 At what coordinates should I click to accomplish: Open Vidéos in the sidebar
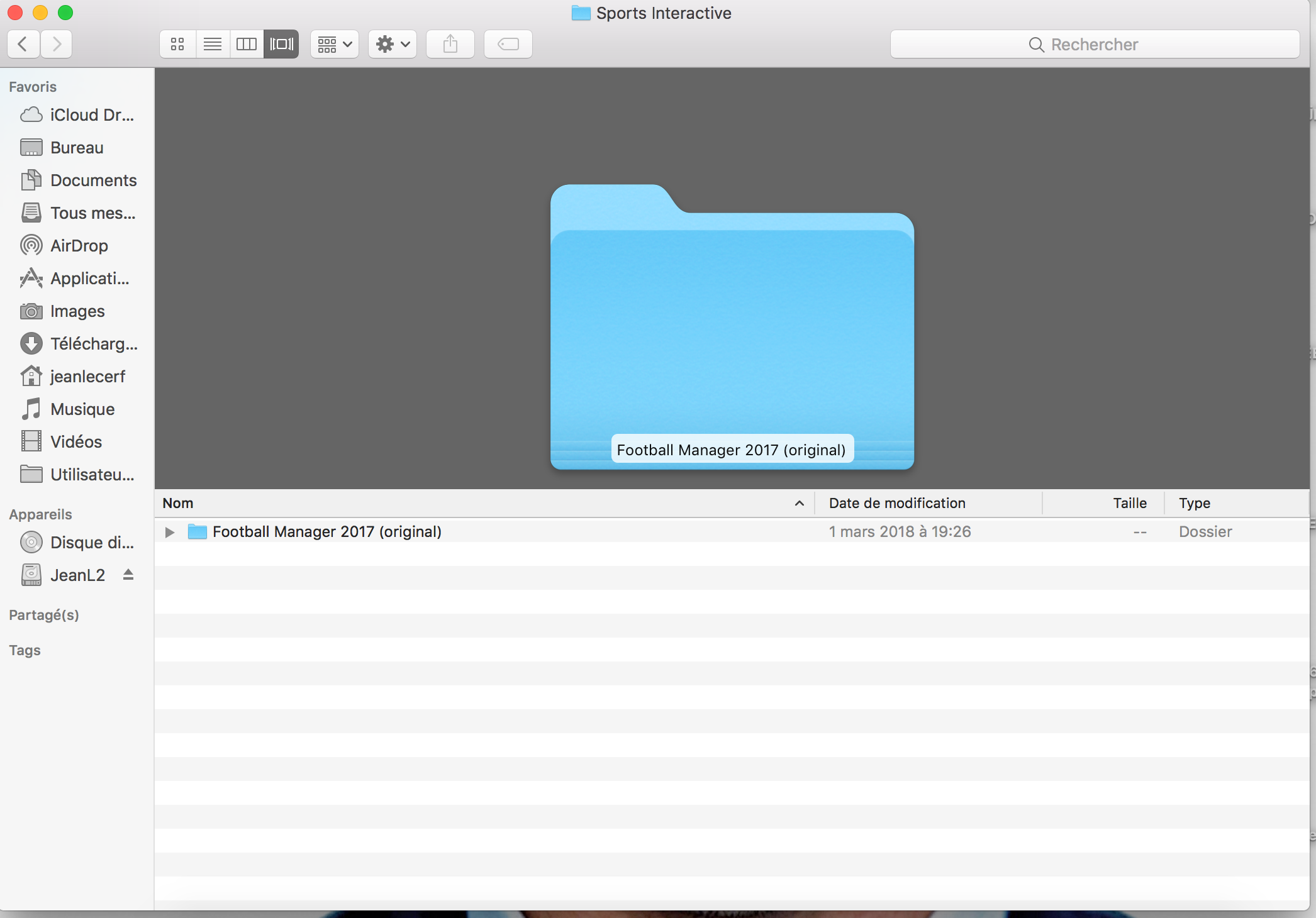click(x=60, y=442)
